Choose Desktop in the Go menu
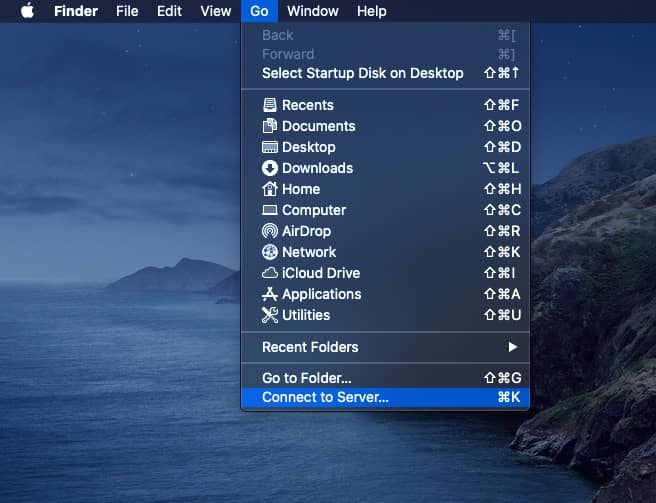The width and height of the screenshot is (656, 503). click(385, 147)
